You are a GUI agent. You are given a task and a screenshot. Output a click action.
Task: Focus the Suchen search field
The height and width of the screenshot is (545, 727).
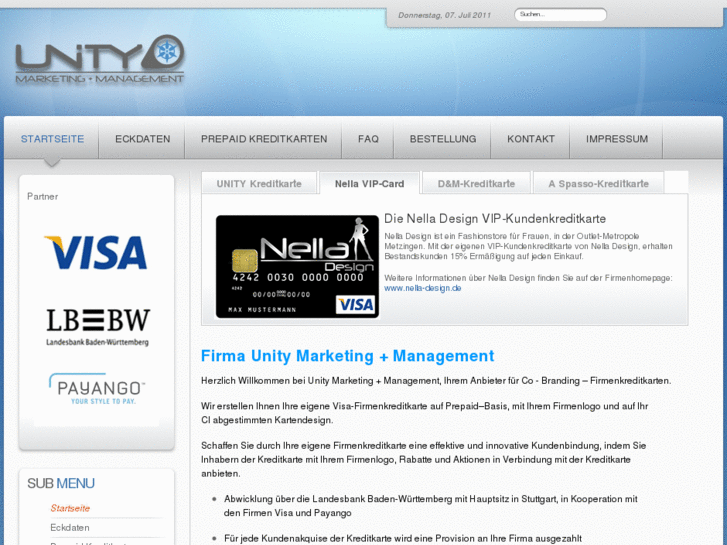(x=560, y=15)
